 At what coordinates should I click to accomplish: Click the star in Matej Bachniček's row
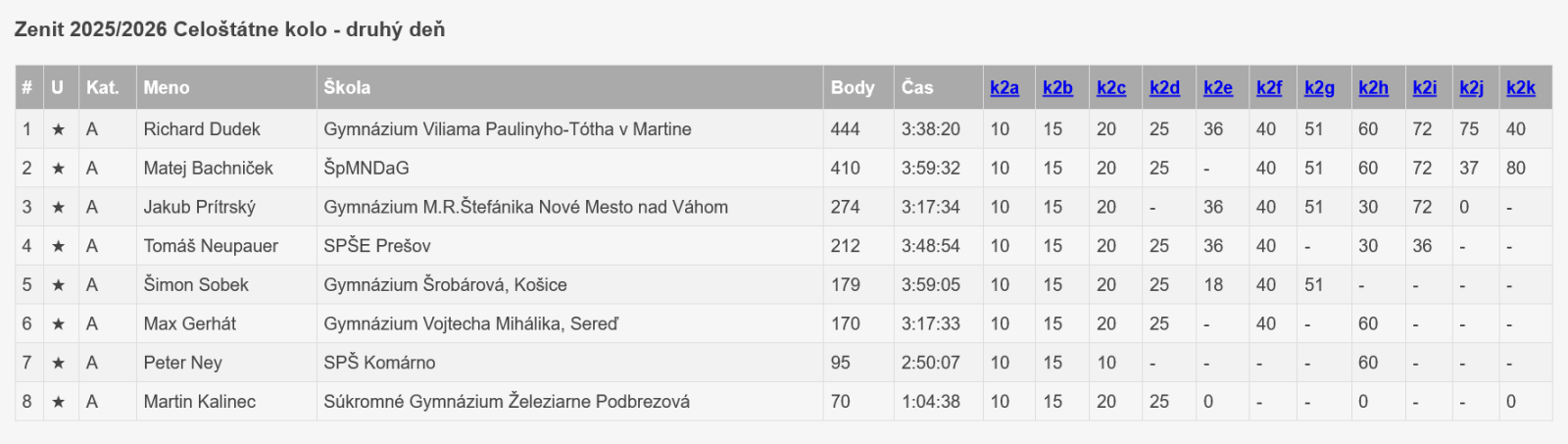58,169
